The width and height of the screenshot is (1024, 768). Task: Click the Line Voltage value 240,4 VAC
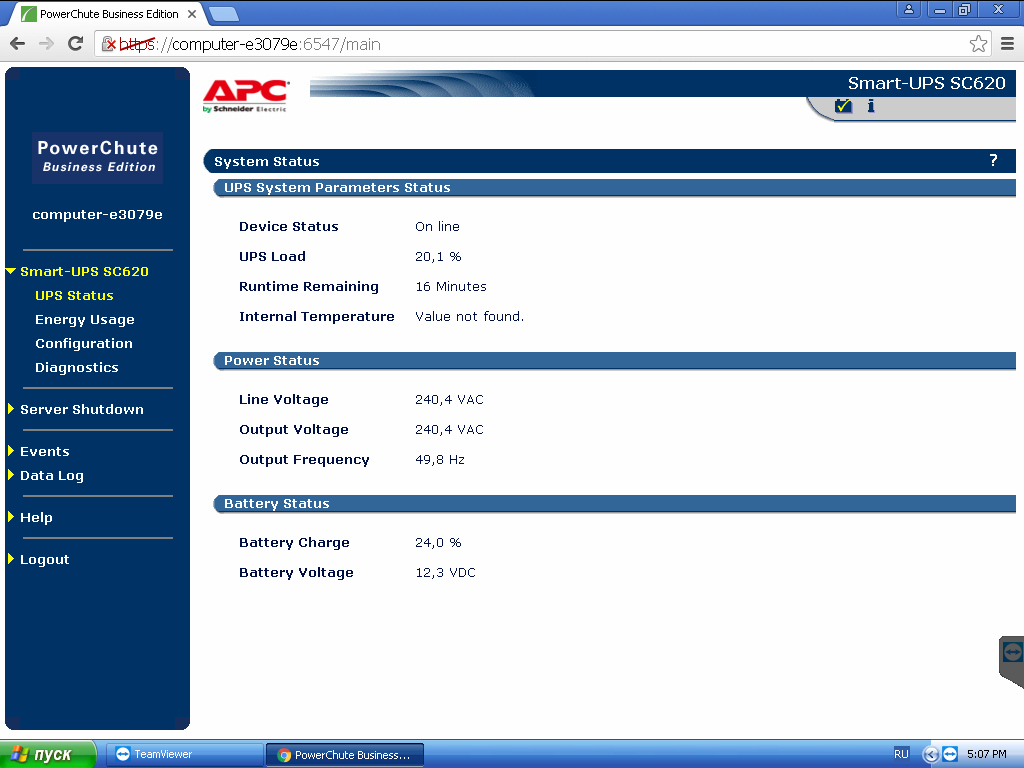pyautogui.click(x=449, y=399)
